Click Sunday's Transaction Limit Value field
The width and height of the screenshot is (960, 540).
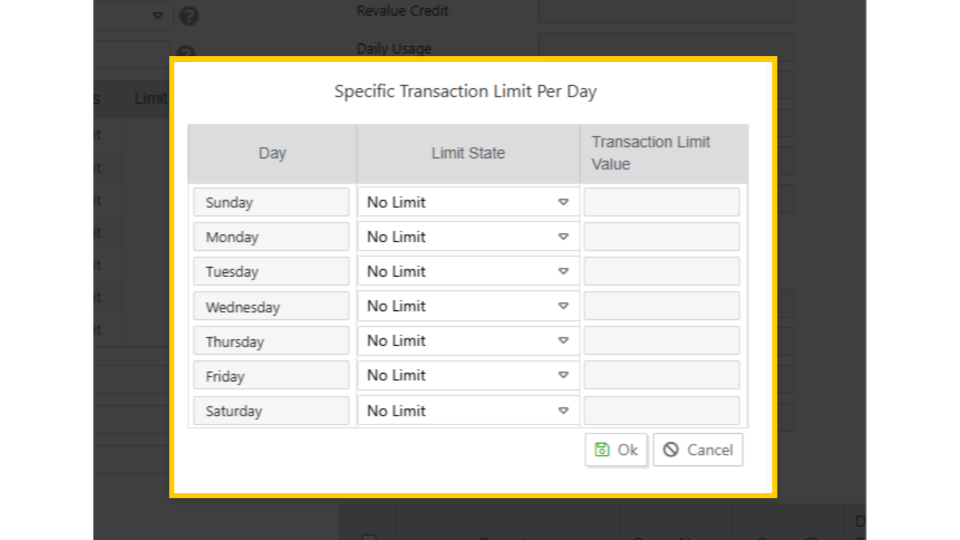pos(661,202)
